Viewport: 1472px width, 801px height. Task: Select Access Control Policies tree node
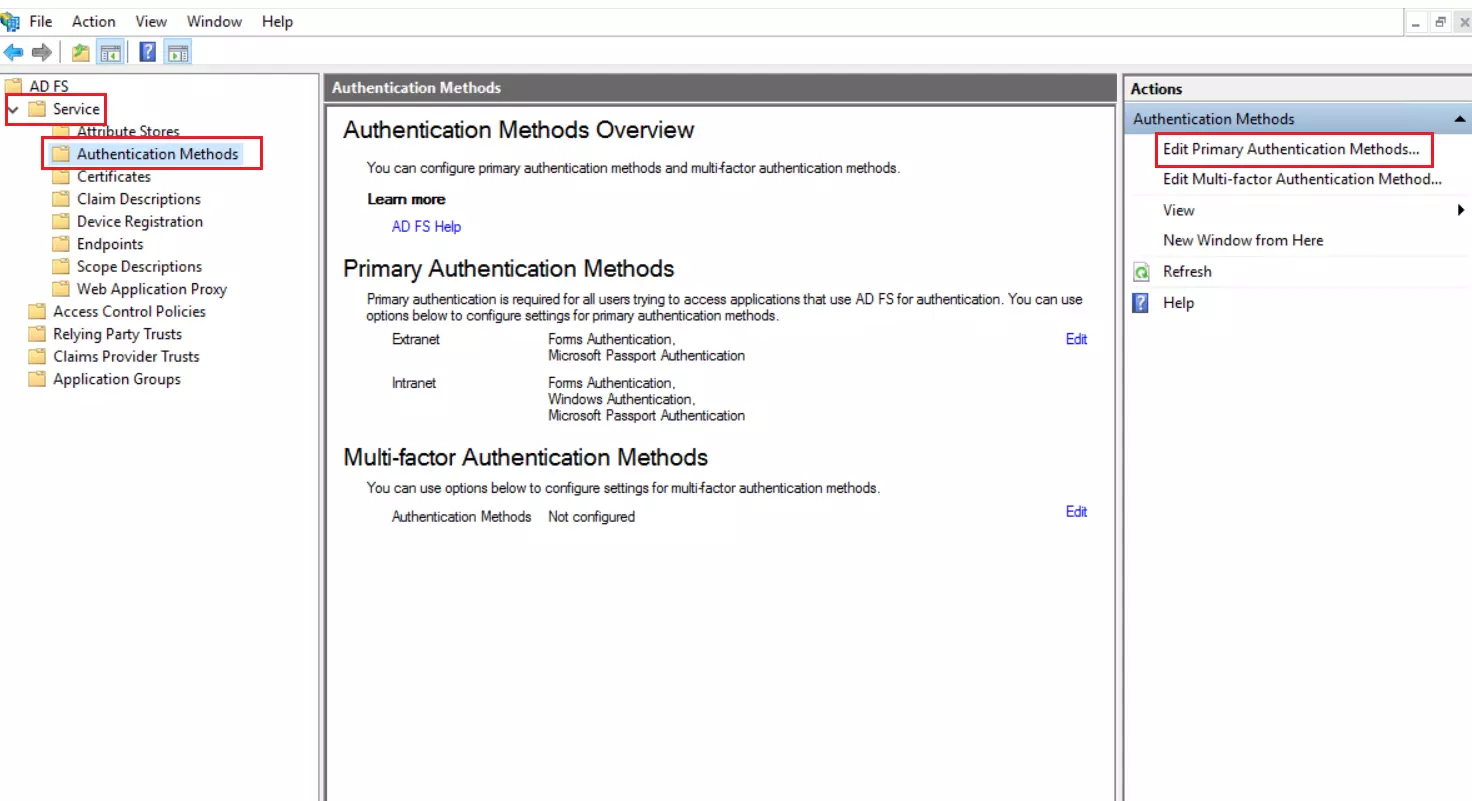coord(129,312)
